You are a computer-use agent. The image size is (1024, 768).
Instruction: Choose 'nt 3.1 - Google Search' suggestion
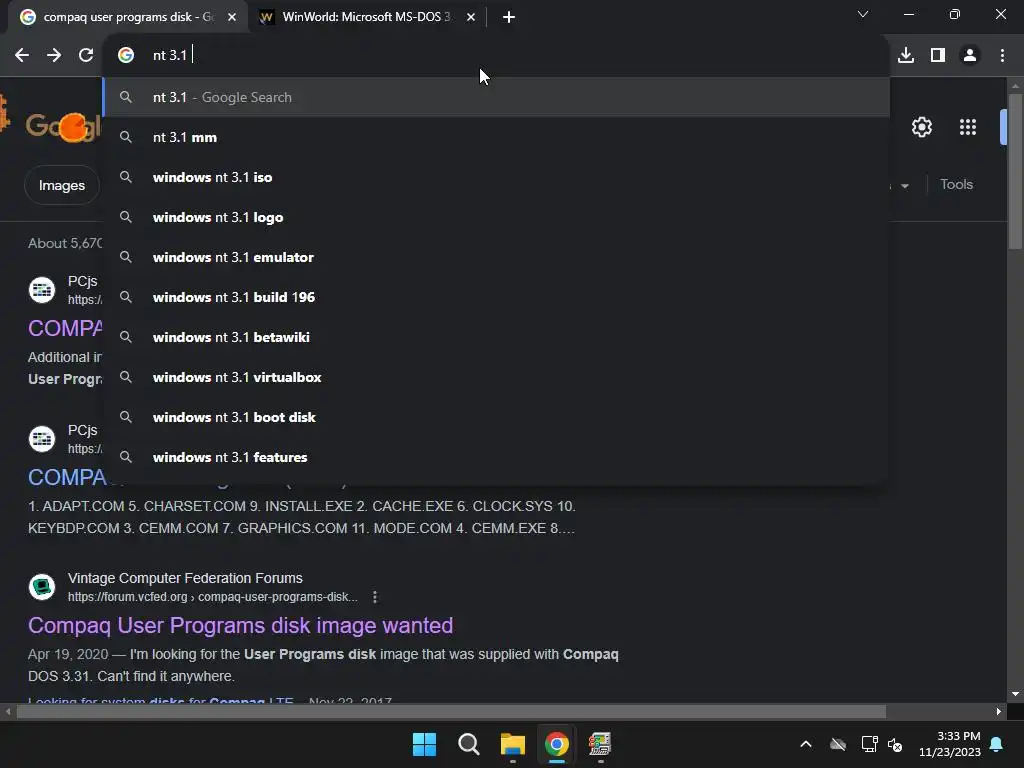[496, 97]
